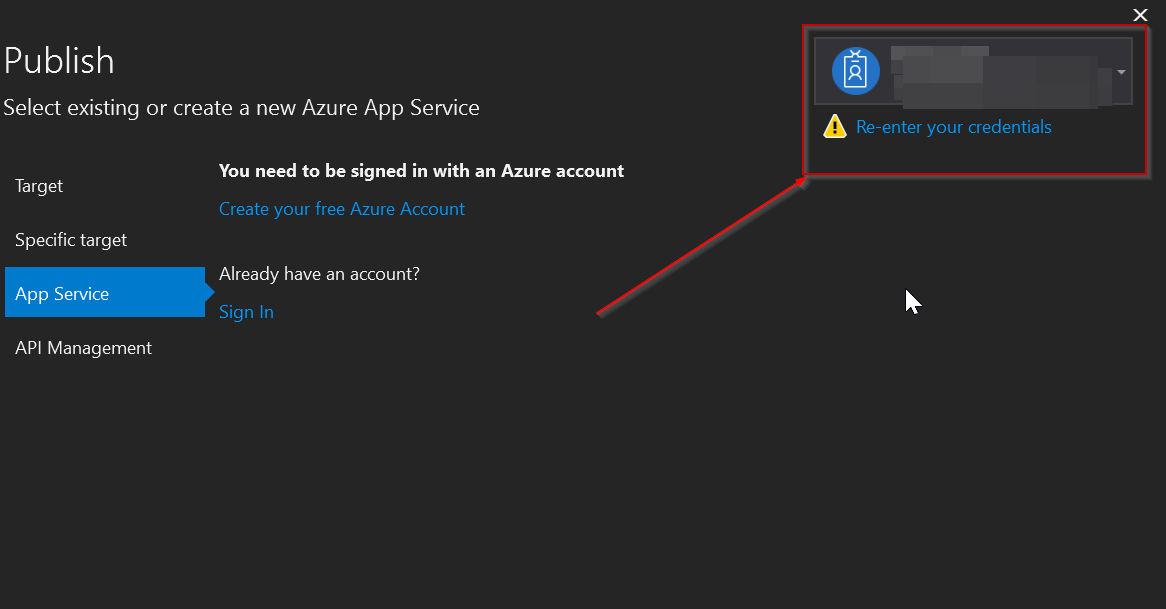This screenshot has width=1166, height=609.
Task: Click Re-enter your credentials link
Action: (953, 127)
